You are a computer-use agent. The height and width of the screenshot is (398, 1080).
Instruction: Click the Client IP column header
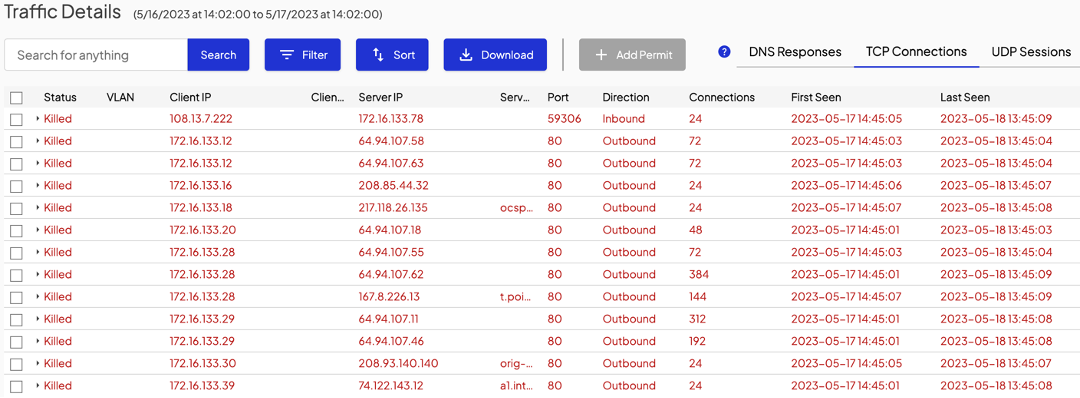190,97
